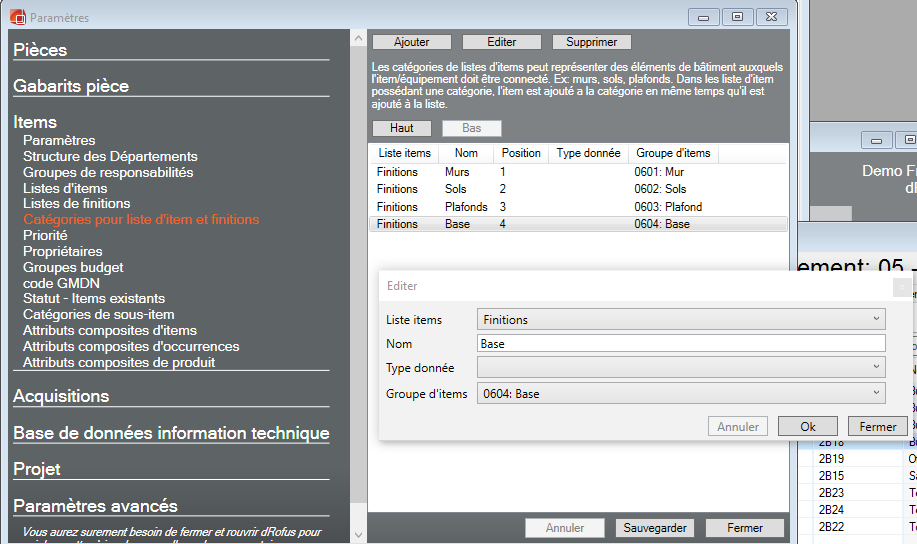Expand the Type donnée dropdown
Screen dimensions: 917x544
[681, 368]
